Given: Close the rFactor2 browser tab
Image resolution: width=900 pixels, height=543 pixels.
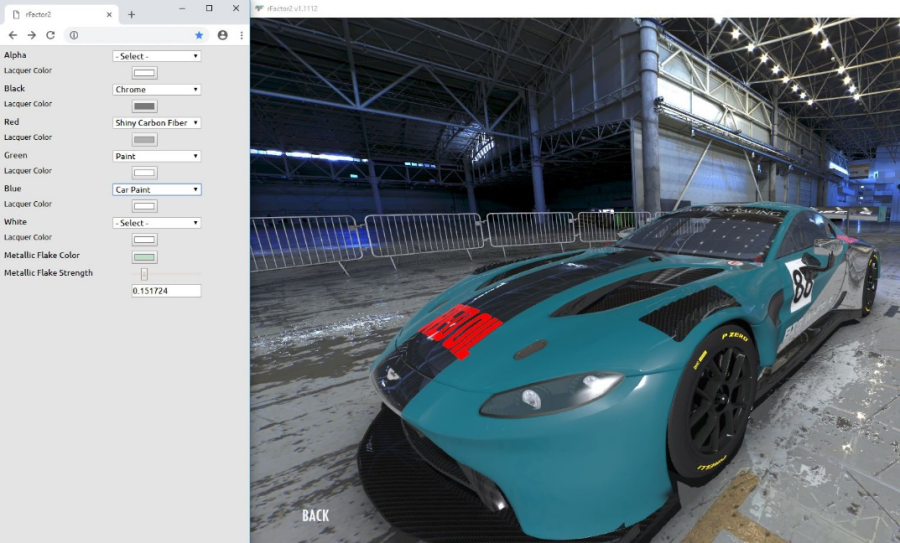Looking at the screenshot, I should tap(109, 14).
